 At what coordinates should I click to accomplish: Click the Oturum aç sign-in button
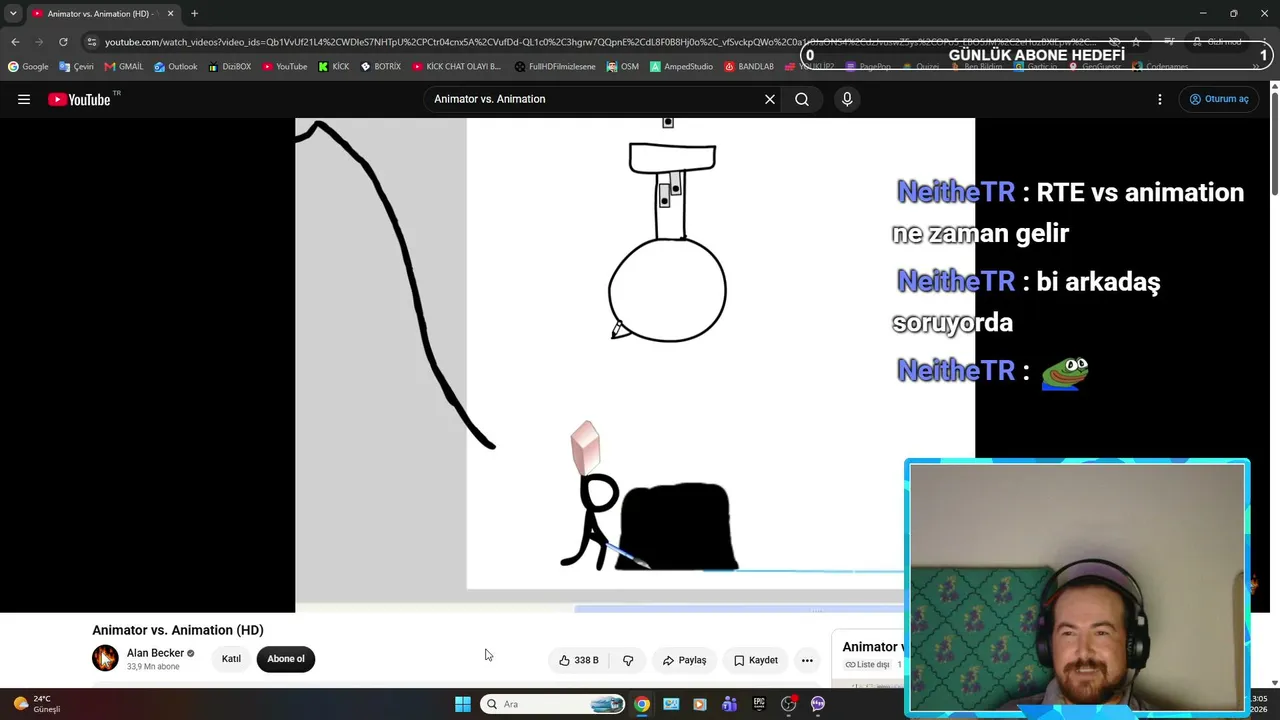point(1219,99)
